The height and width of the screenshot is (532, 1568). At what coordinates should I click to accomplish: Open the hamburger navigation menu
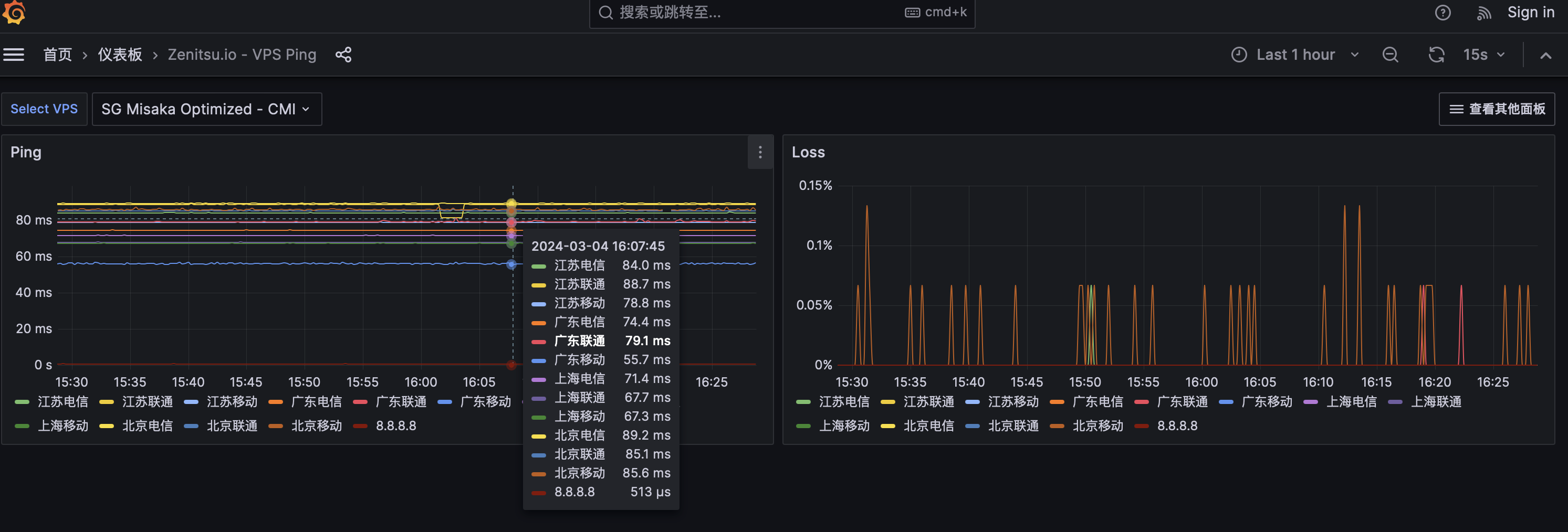pos(14,55)
